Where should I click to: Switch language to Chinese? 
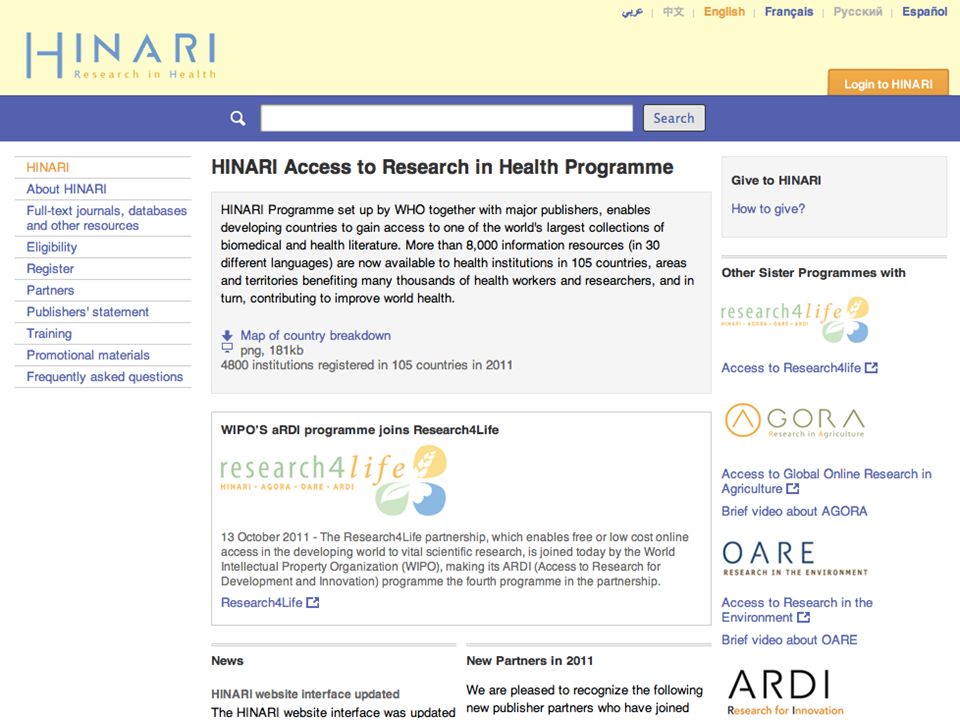point(673,12)
